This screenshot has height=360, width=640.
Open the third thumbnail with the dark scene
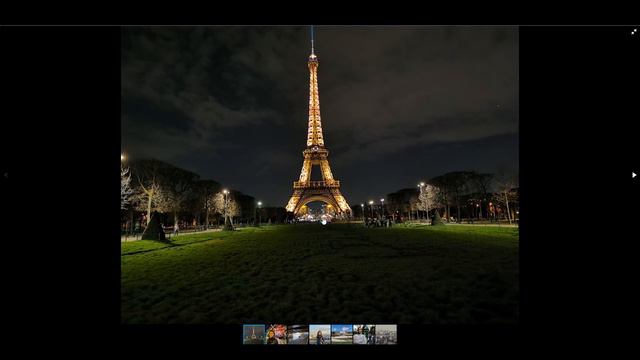click(298, 334)
